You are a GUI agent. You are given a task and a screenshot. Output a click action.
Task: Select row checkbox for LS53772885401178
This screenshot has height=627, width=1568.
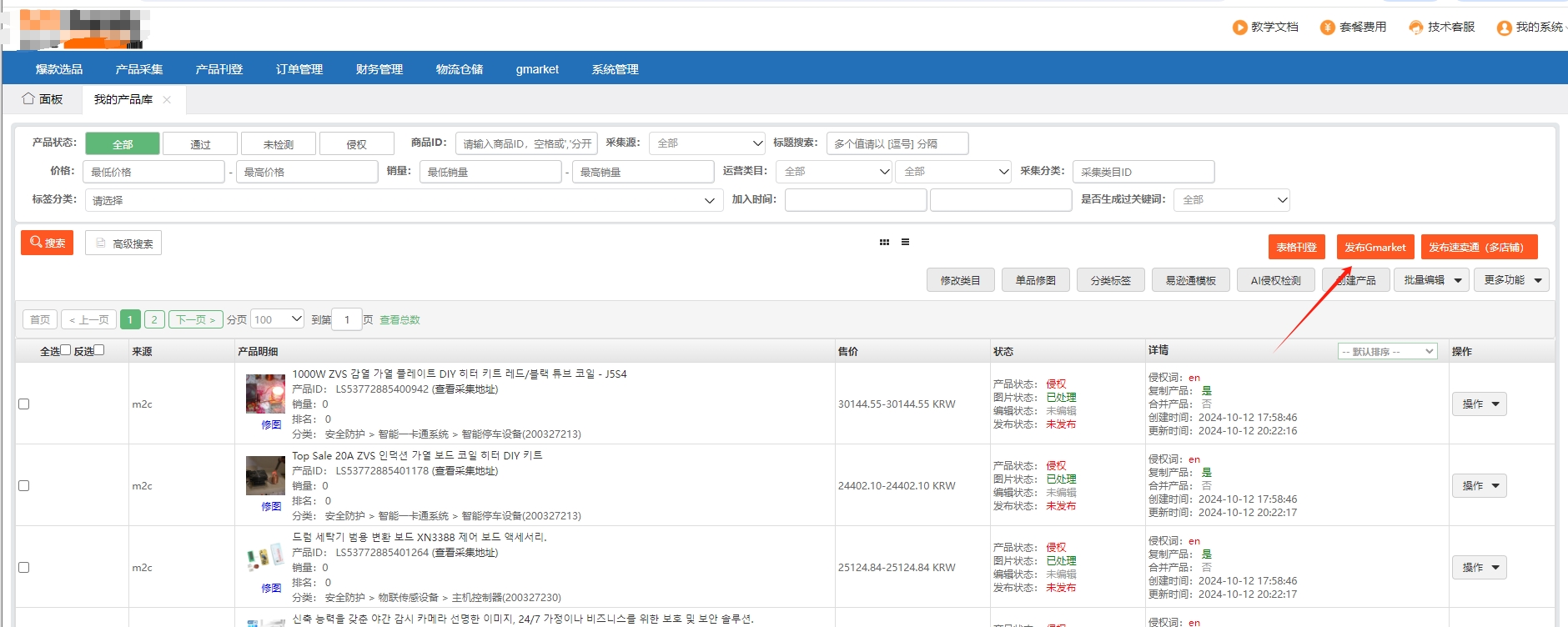[x=24, y=485]
